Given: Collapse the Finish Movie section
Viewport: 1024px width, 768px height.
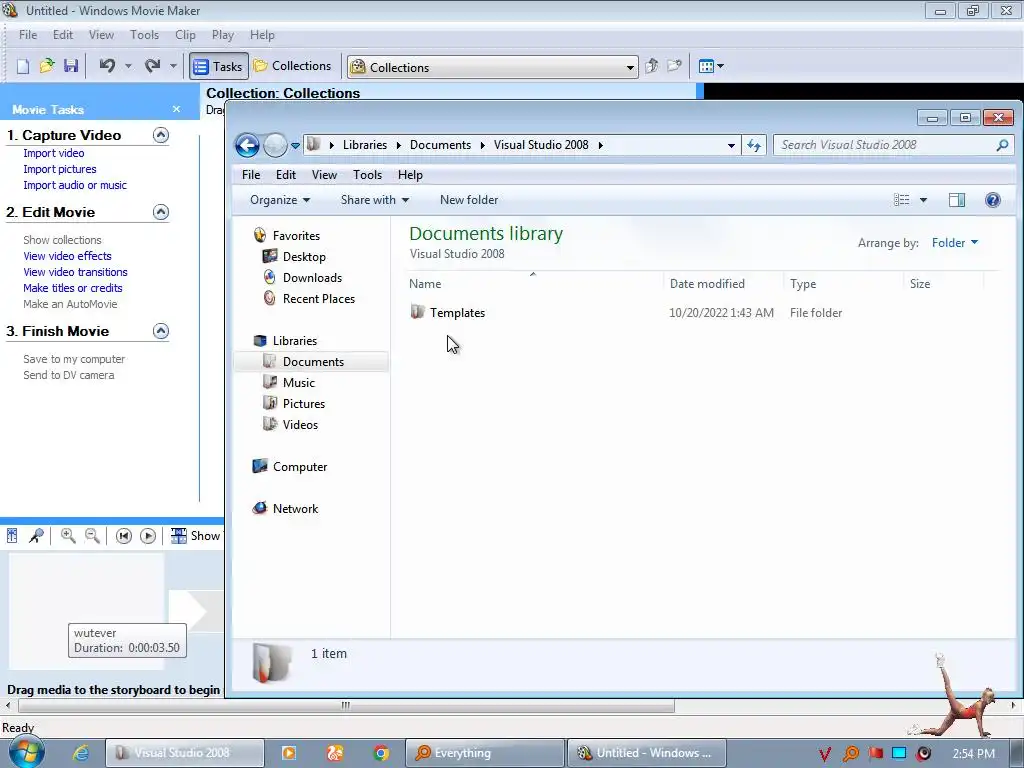Looking at the screenshot, I should click(x=161, y=331).
